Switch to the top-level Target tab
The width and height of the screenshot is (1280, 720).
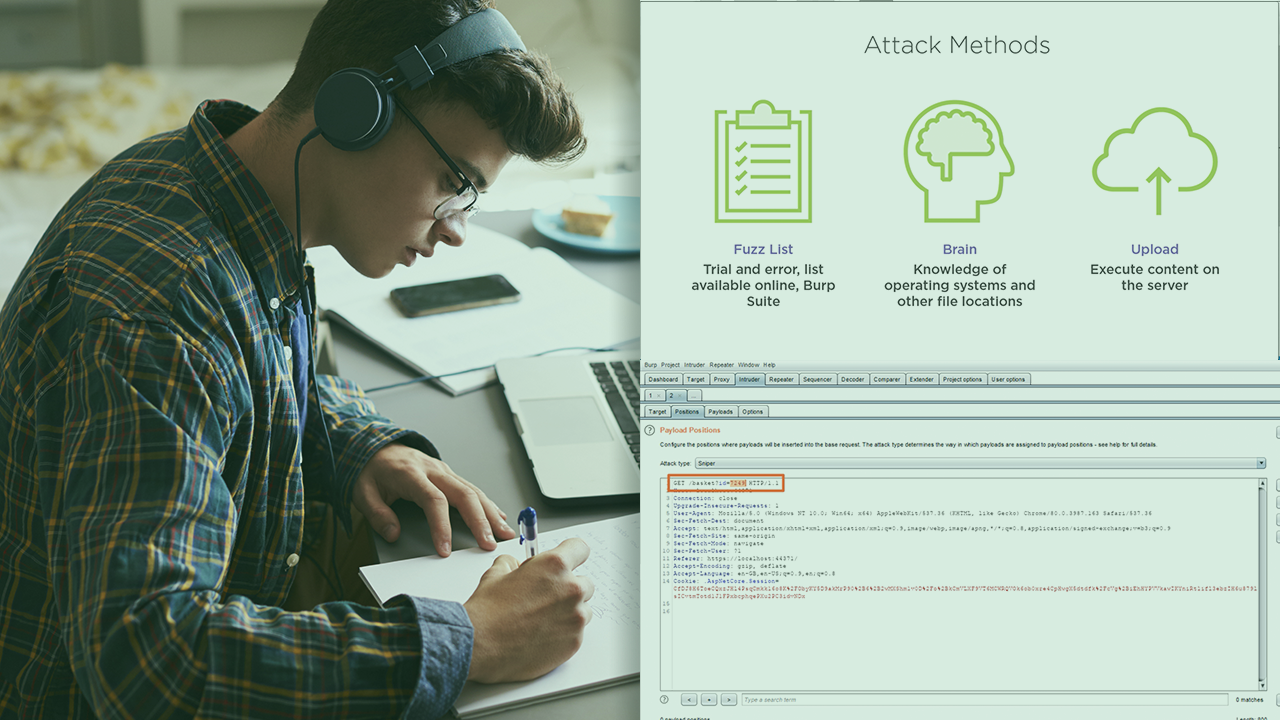coord(695,379)
